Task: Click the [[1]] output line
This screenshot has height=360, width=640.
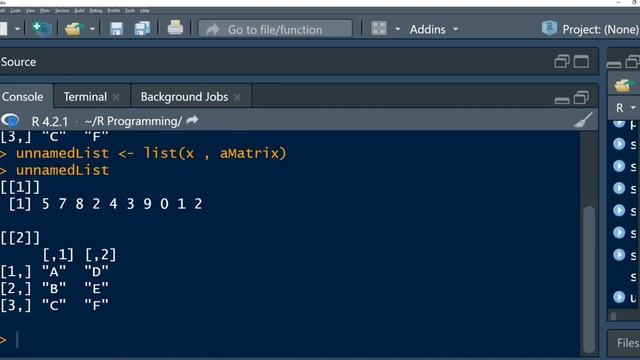Action: (20, 187)
